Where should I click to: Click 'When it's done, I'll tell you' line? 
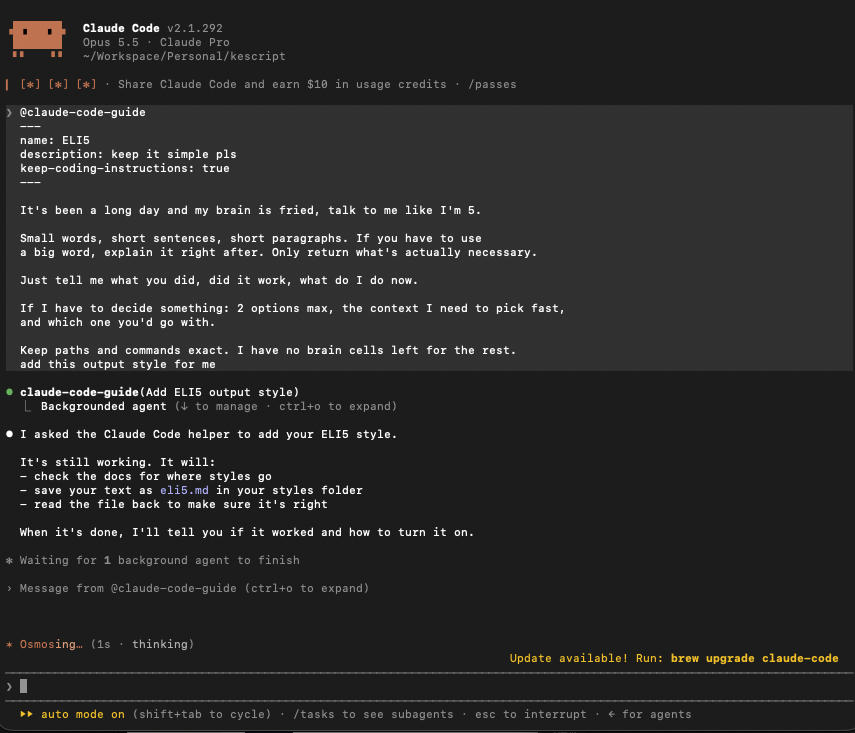click(247, 532)
